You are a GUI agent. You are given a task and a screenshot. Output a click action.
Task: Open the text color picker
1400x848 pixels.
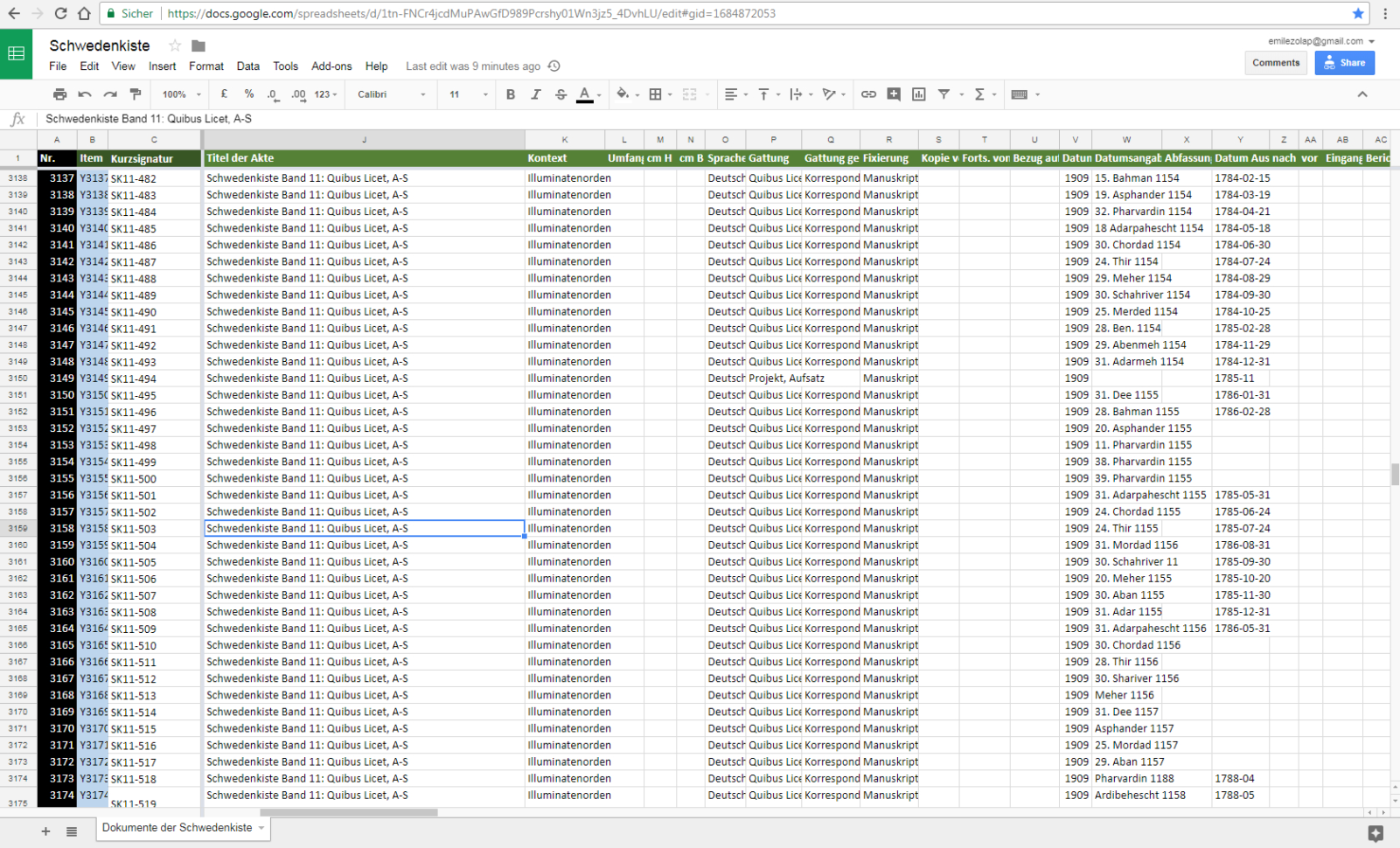[586, 94]
